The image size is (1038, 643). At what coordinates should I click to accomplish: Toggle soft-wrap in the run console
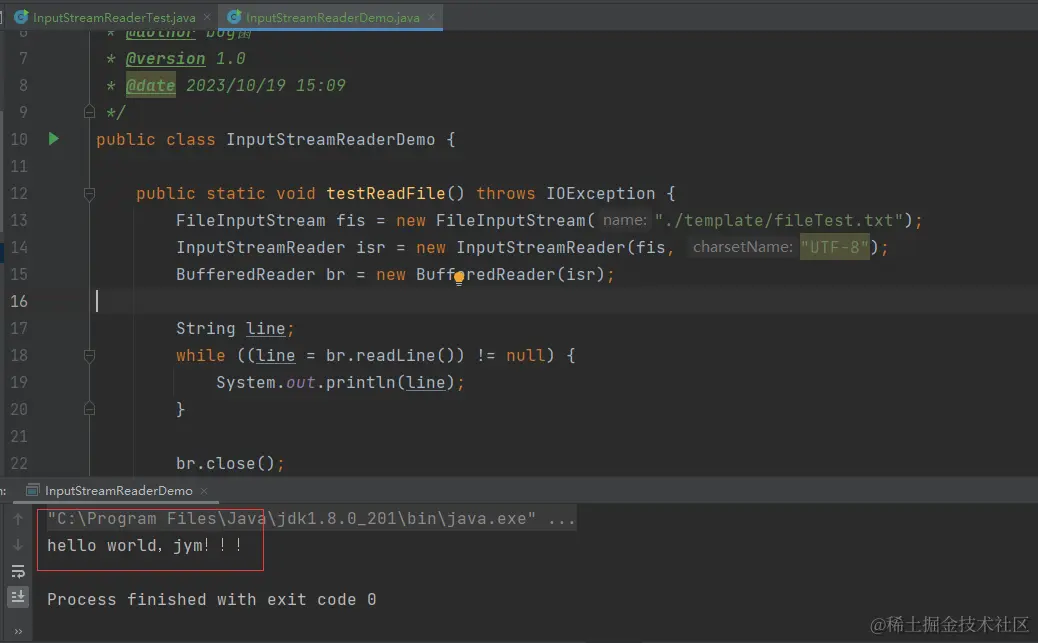point(18,571)
